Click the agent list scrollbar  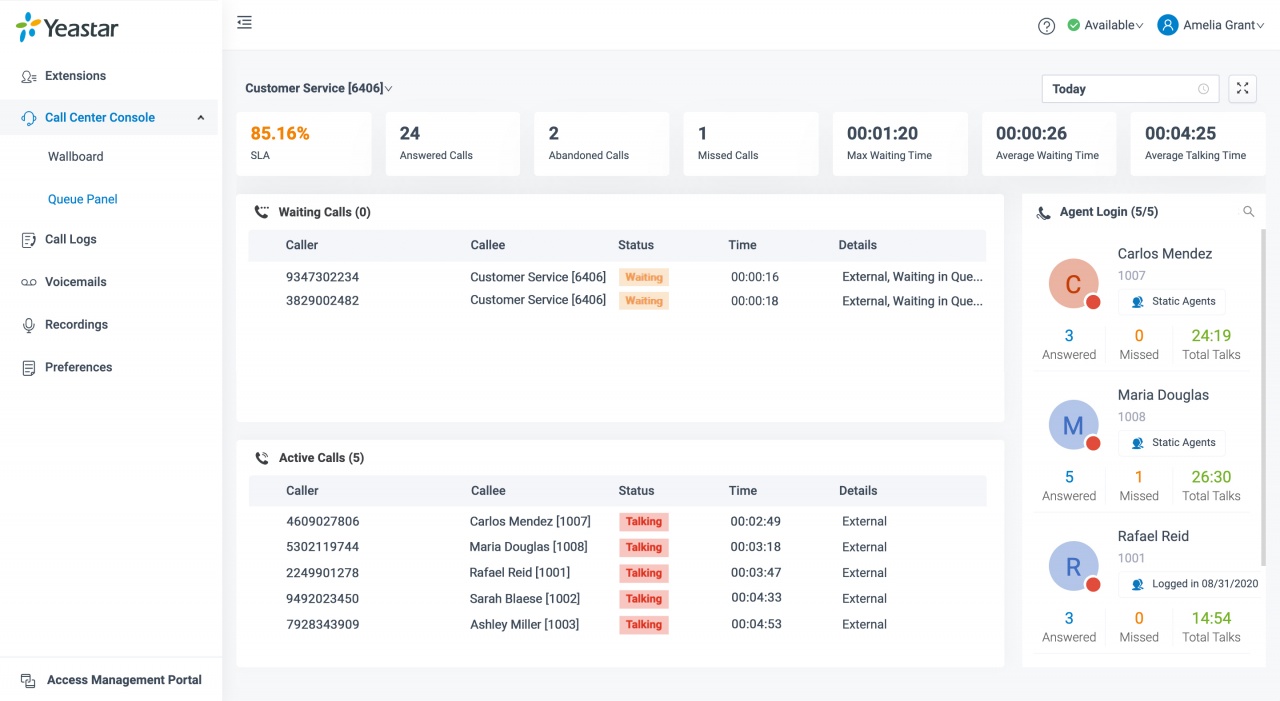pyautogui.click(x=1262, y=400)
